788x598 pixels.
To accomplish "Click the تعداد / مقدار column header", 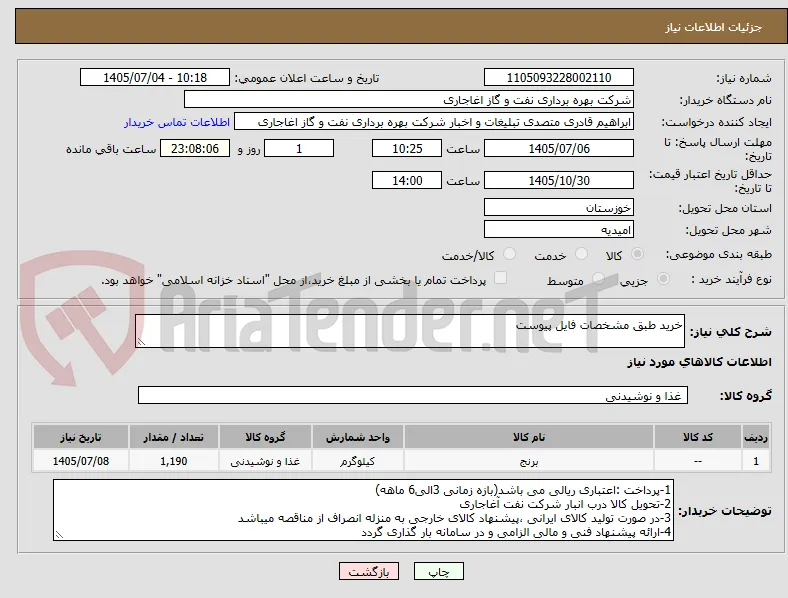I will point(173,437).
